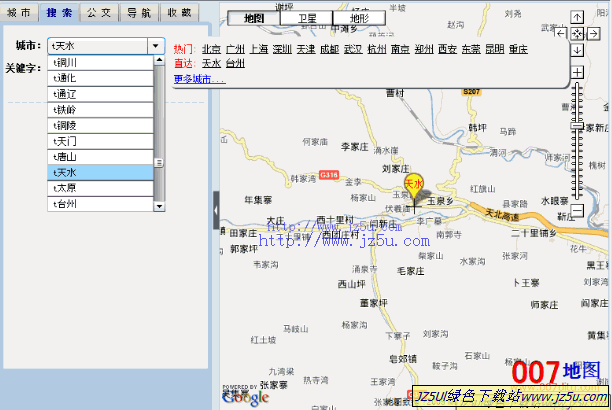Jump to hot city 武汉
The height and width of the screenshot is (410, 612).
(x=353, y=49)
